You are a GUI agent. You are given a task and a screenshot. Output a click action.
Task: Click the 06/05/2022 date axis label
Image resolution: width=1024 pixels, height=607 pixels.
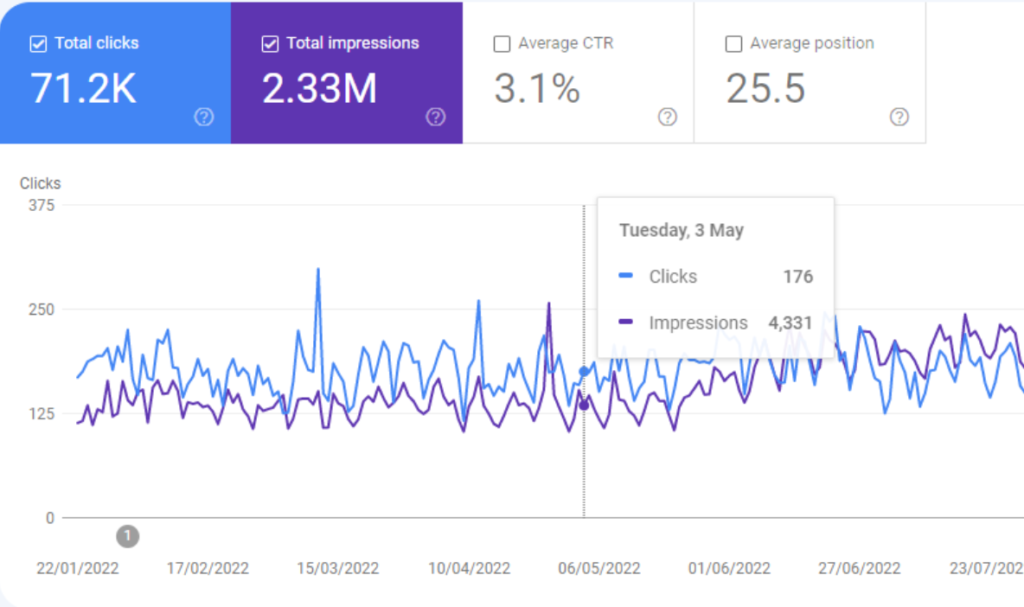pos(599,568)
